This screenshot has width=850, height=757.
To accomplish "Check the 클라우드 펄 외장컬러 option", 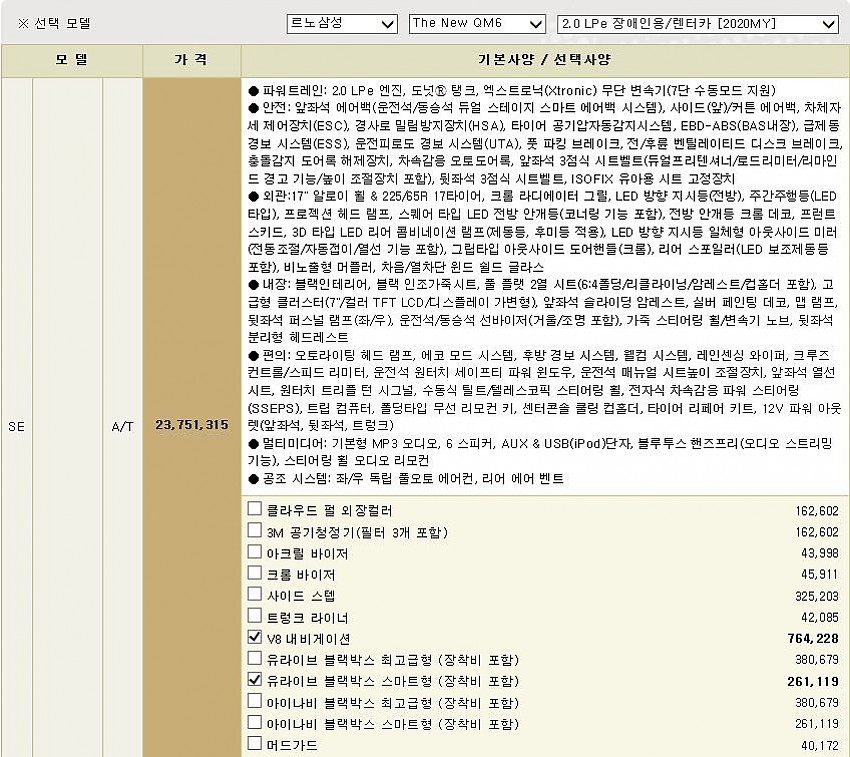I will click(255, 509).
